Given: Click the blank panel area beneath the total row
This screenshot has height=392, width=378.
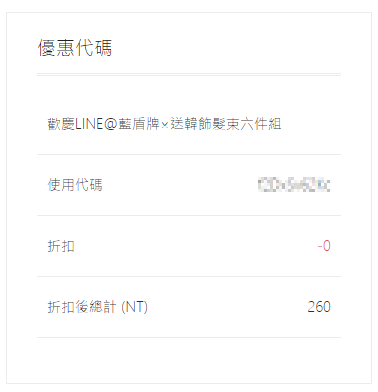Looking at the screenshot, I should pos(189,360).
